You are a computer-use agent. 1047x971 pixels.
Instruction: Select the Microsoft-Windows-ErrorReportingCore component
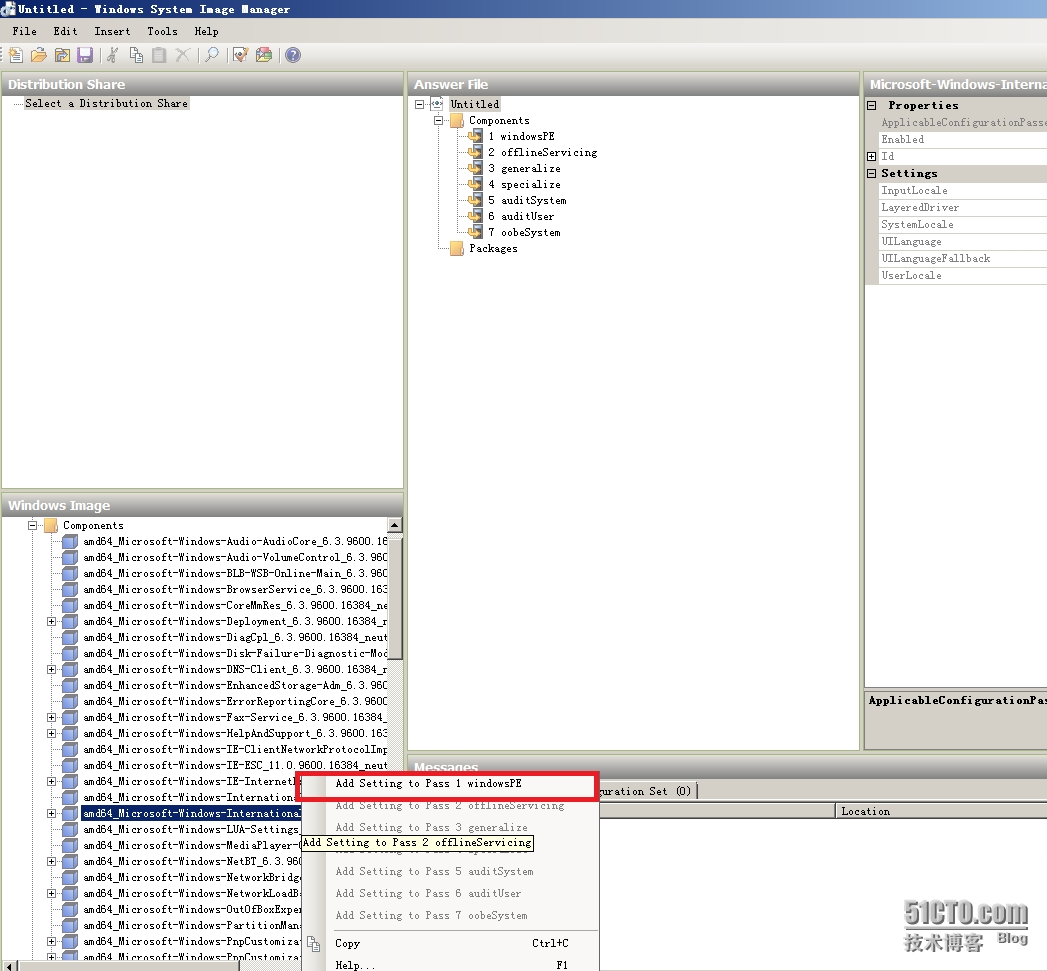click(235, 702)
